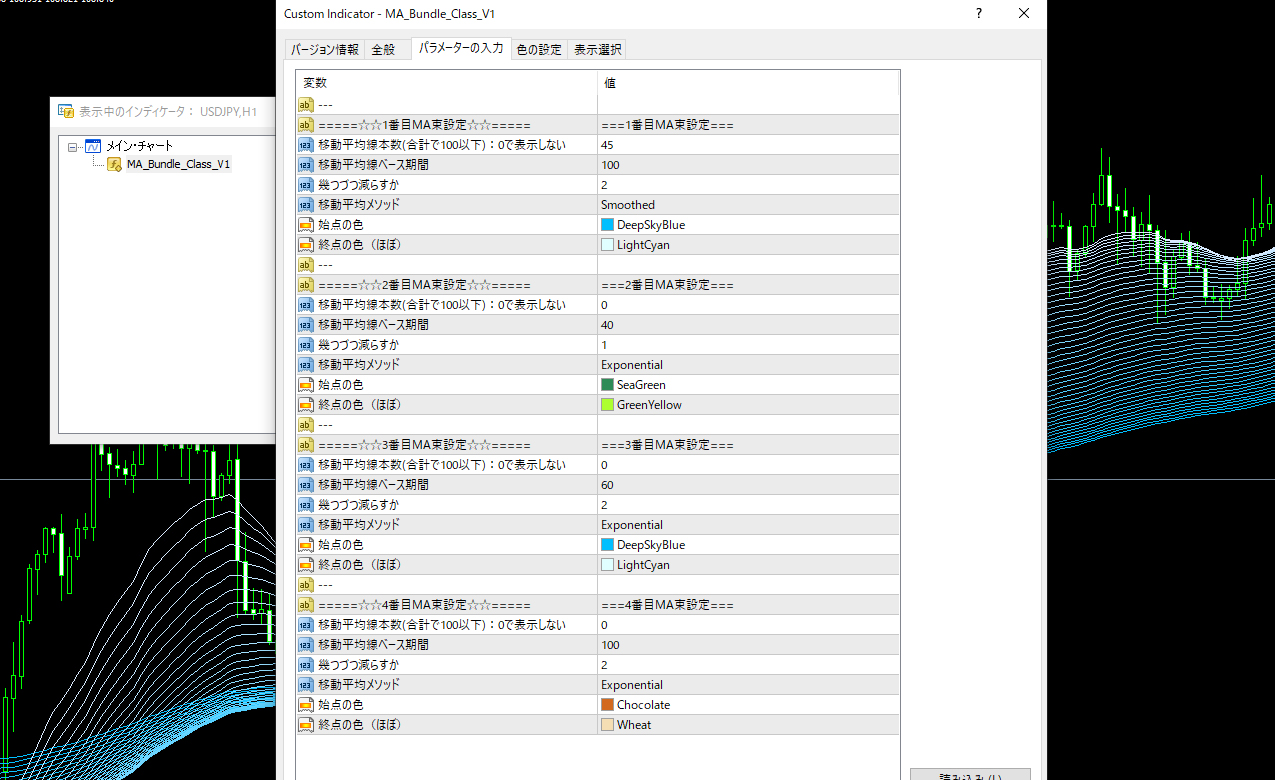
Task: Edit 2番目 幾つづつ減らすか value 1
Action: point(748,345)
